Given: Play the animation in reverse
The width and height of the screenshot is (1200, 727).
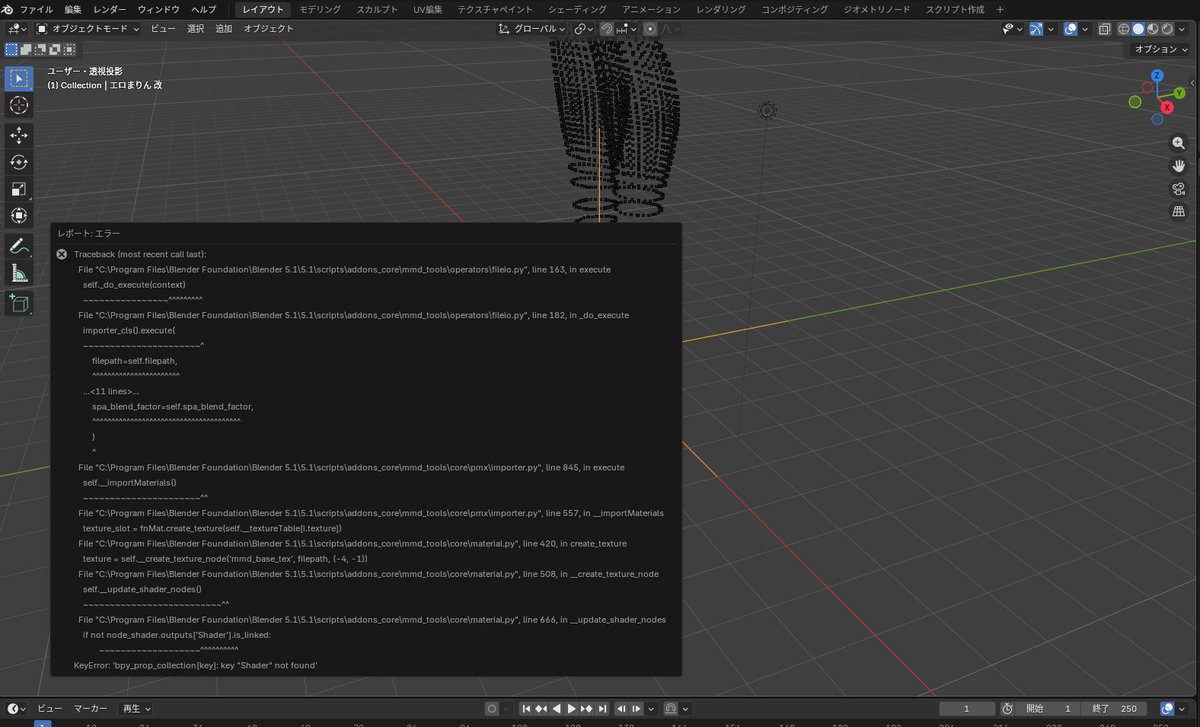Looking at the screenshot, I should (557, 708).
